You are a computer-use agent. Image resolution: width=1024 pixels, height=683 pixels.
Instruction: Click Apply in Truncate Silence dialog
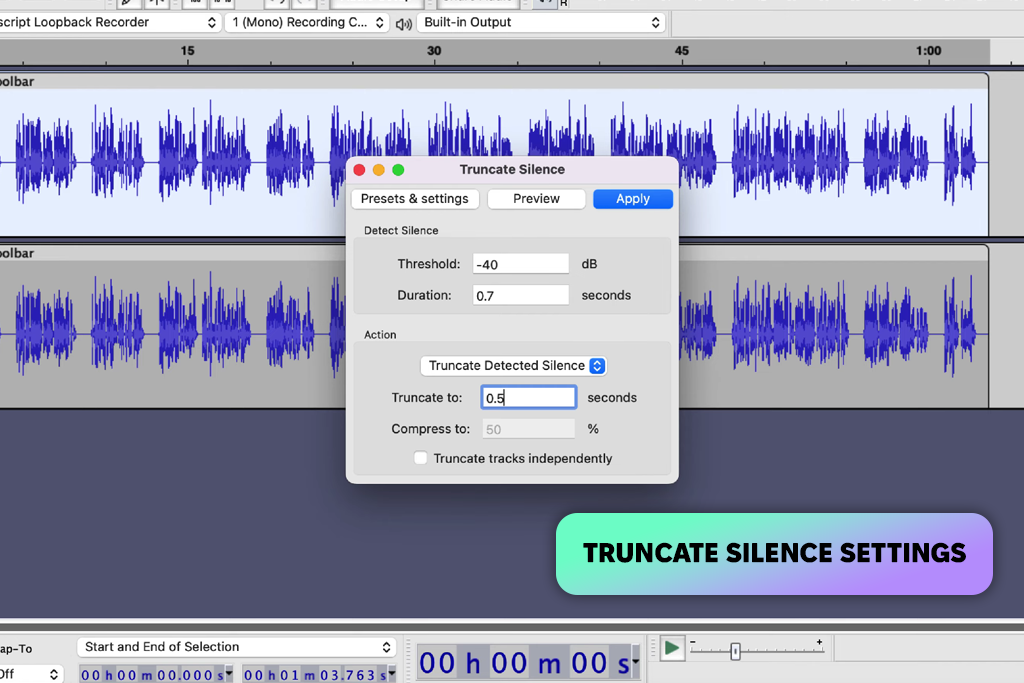(x=633, y=199)
